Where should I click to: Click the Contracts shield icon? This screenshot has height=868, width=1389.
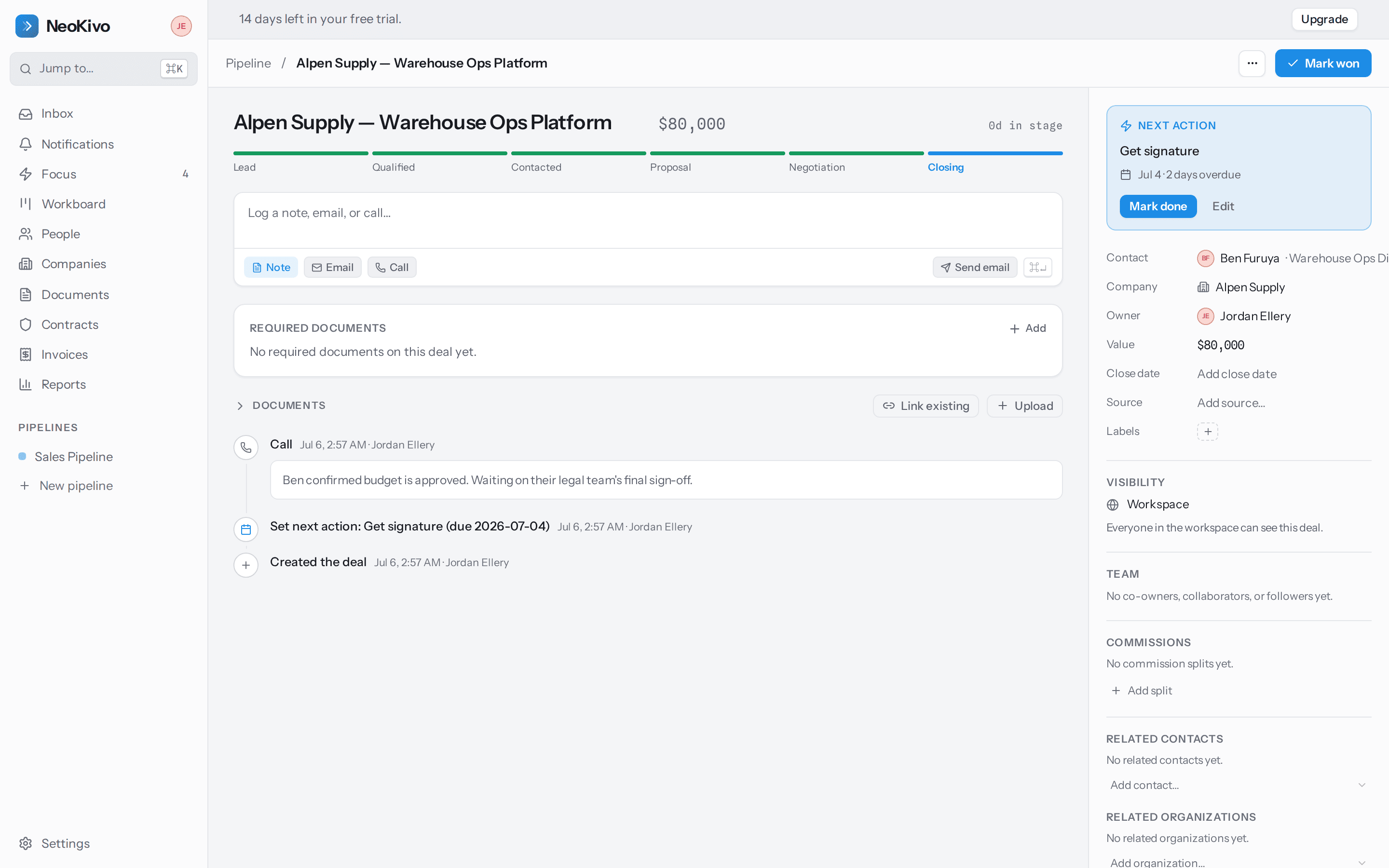tap(25, 325)
